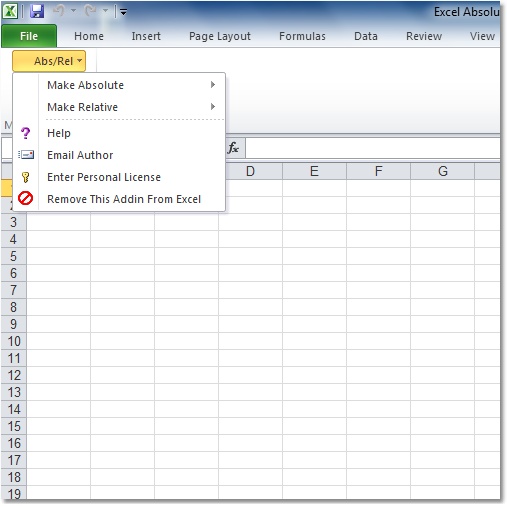Click the Make Absolute submenu arrow

point(213,85)
